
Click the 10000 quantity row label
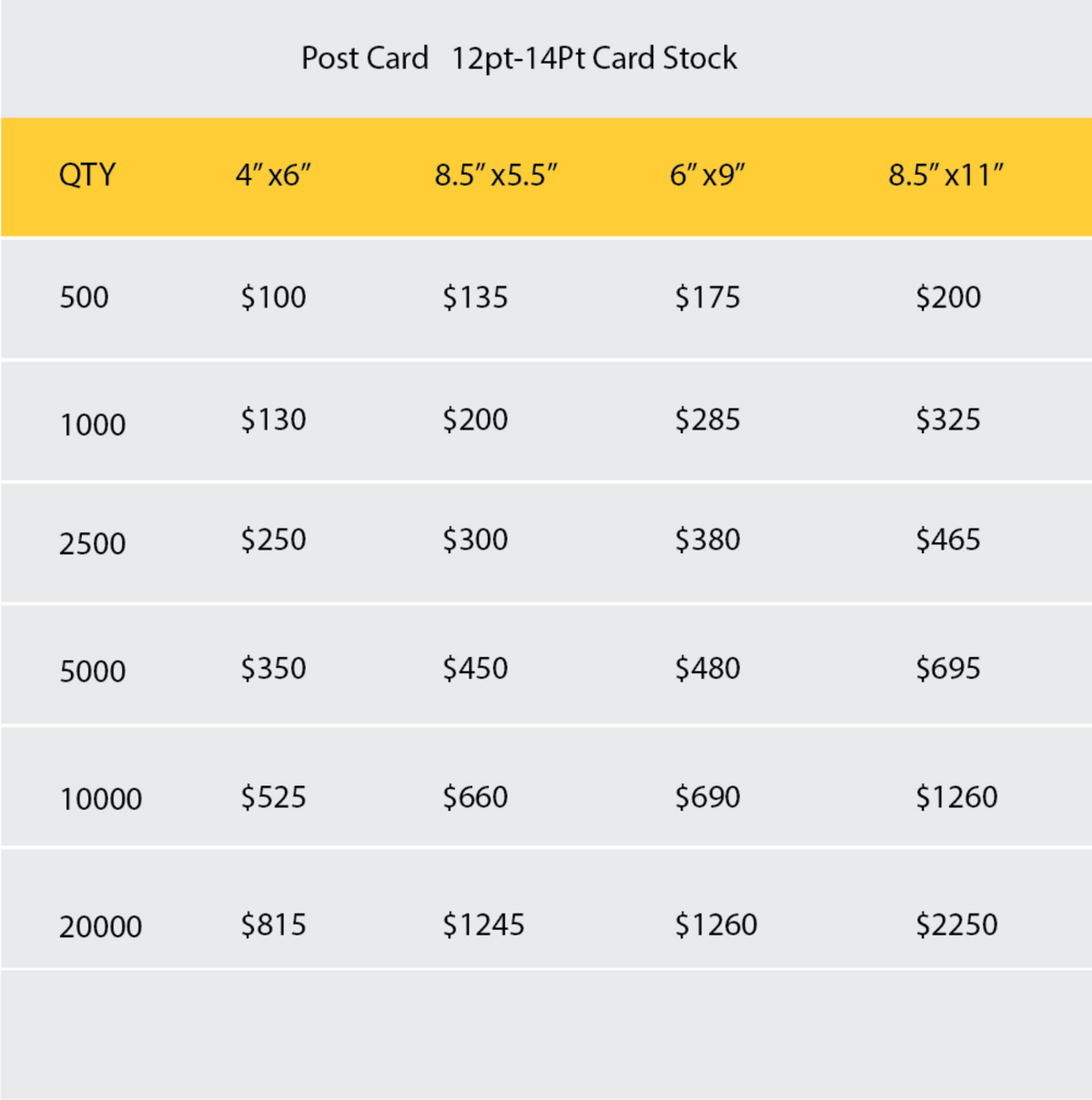(100, 800)
